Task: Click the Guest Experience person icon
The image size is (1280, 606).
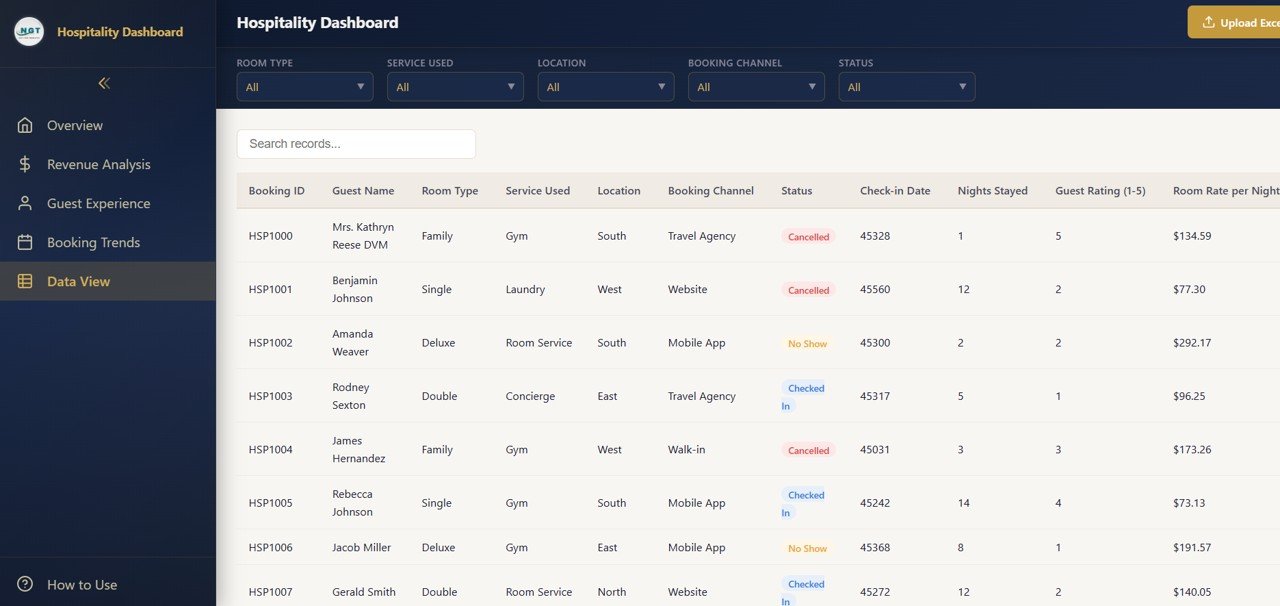Action: (x=25, y=204)
